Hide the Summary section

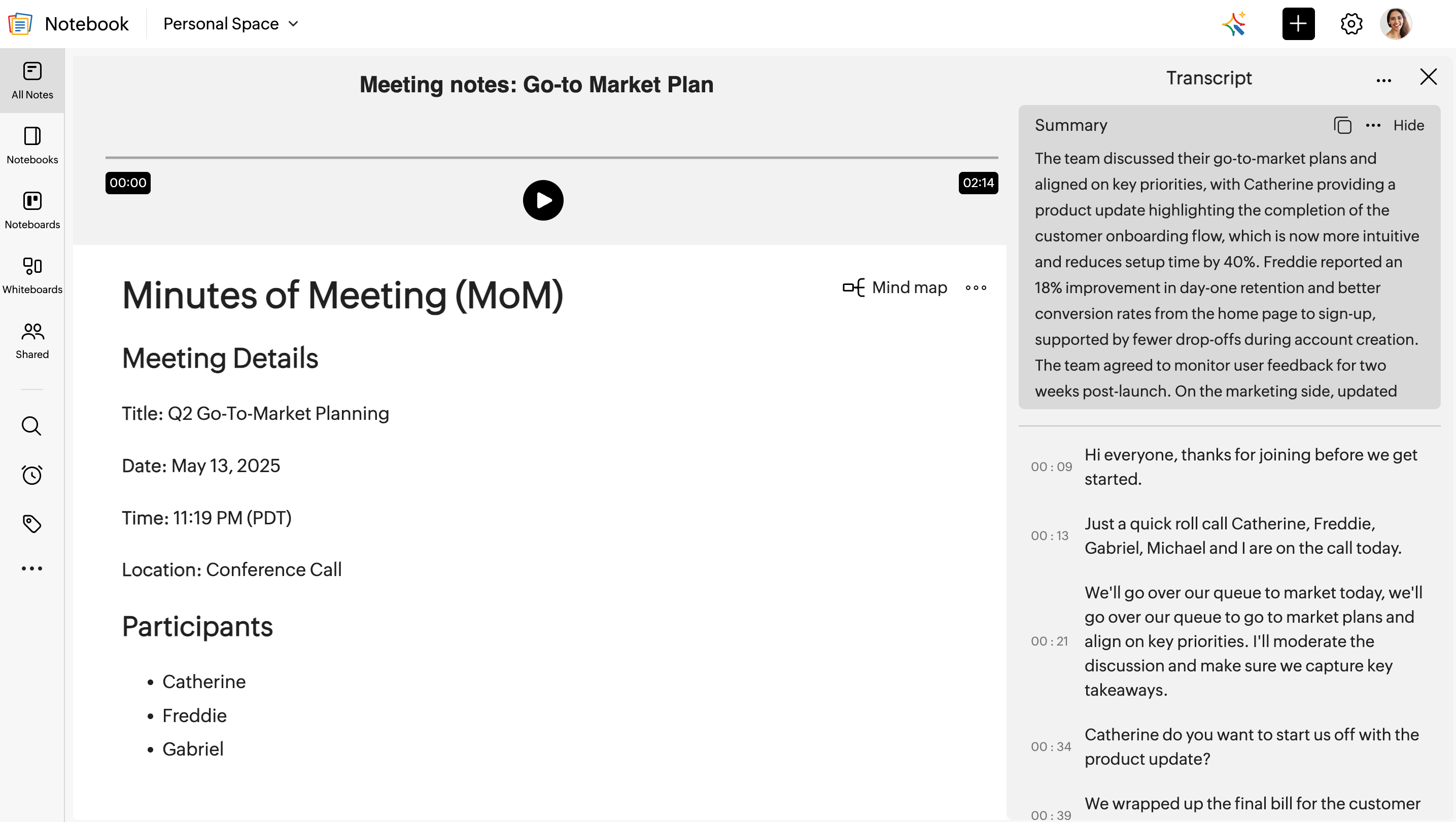(x=1408, y=125)
